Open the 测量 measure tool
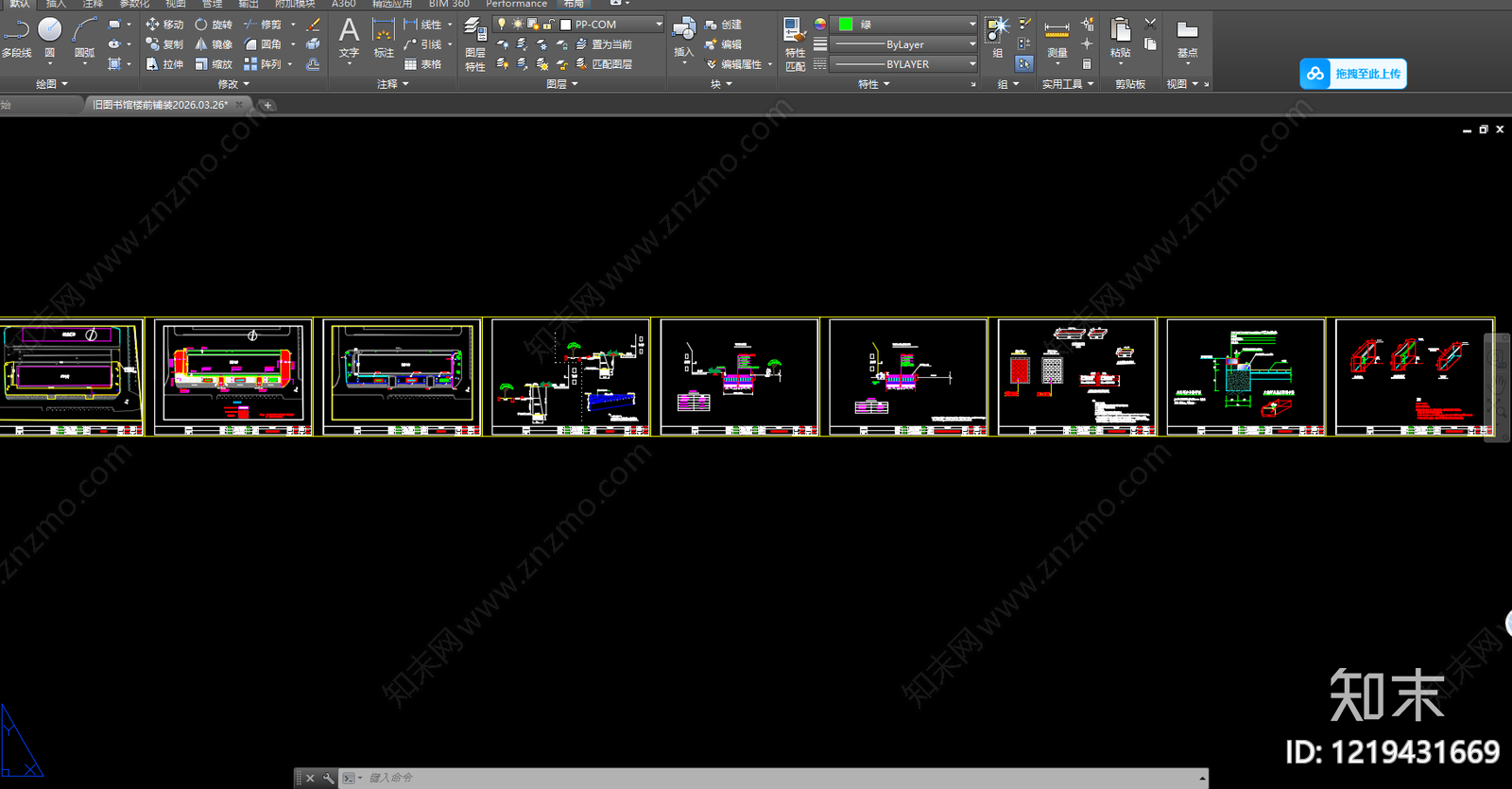 [x=1057, y=38]
